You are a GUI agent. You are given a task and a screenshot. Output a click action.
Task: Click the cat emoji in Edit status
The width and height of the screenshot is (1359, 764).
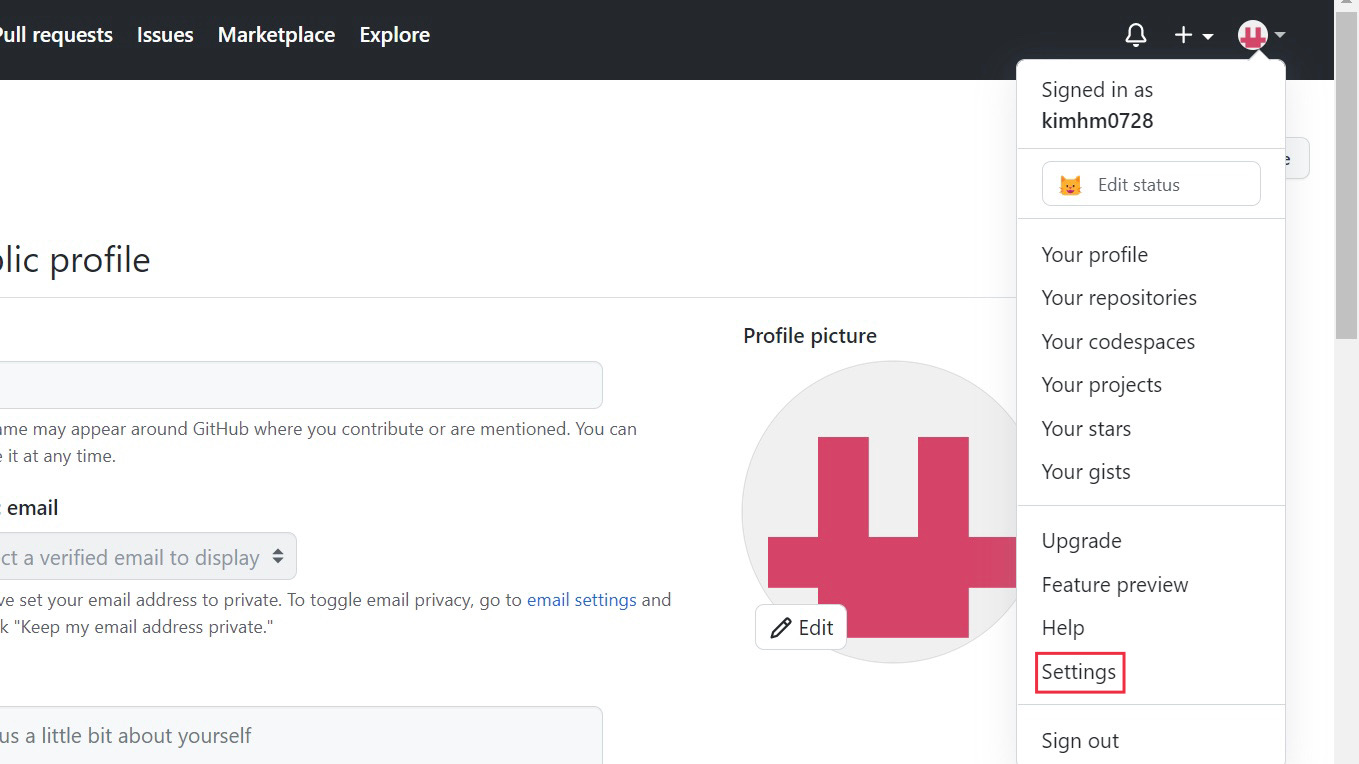point(1070,185)
